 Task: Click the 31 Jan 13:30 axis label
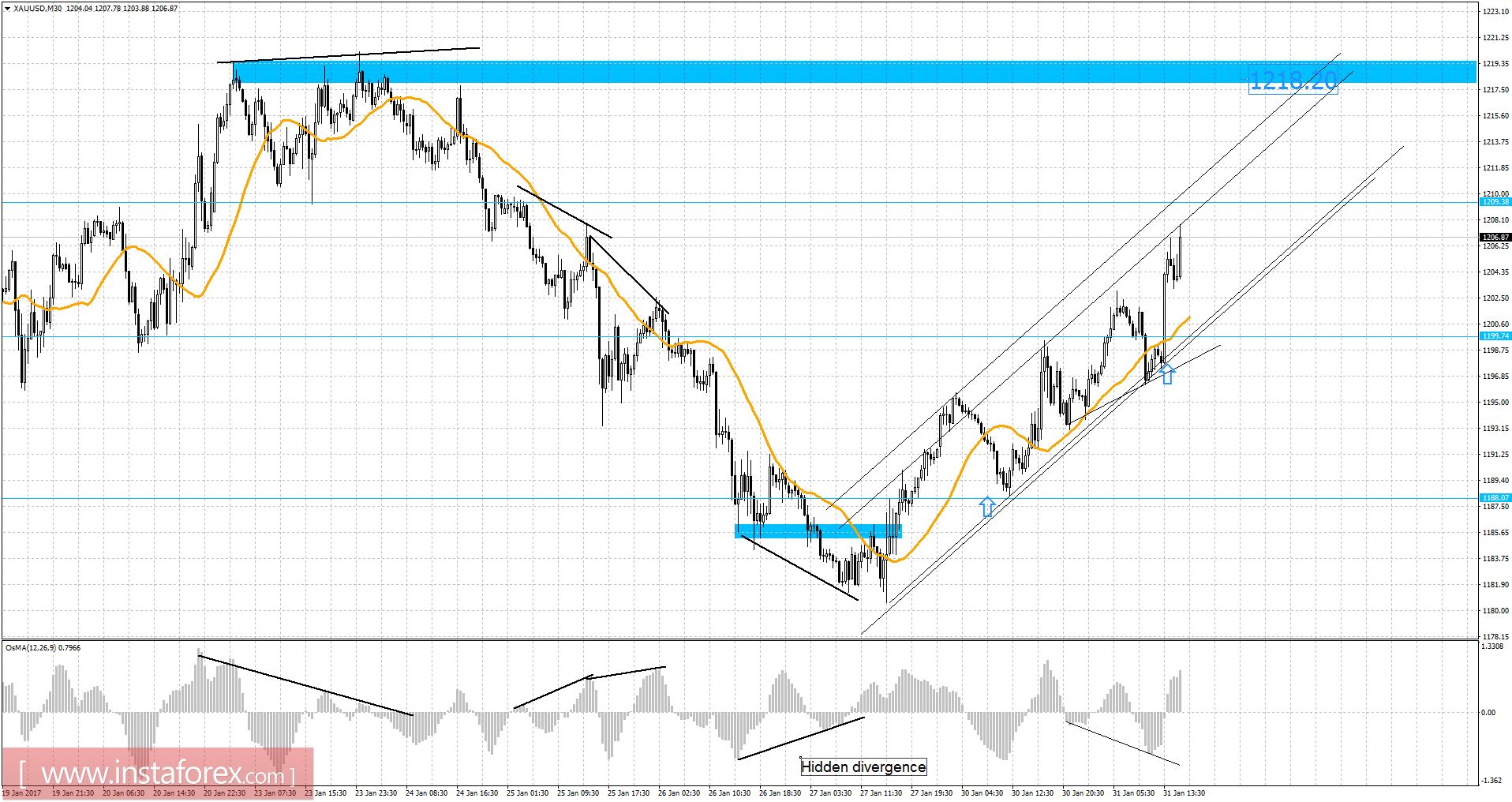[1184, 793]
